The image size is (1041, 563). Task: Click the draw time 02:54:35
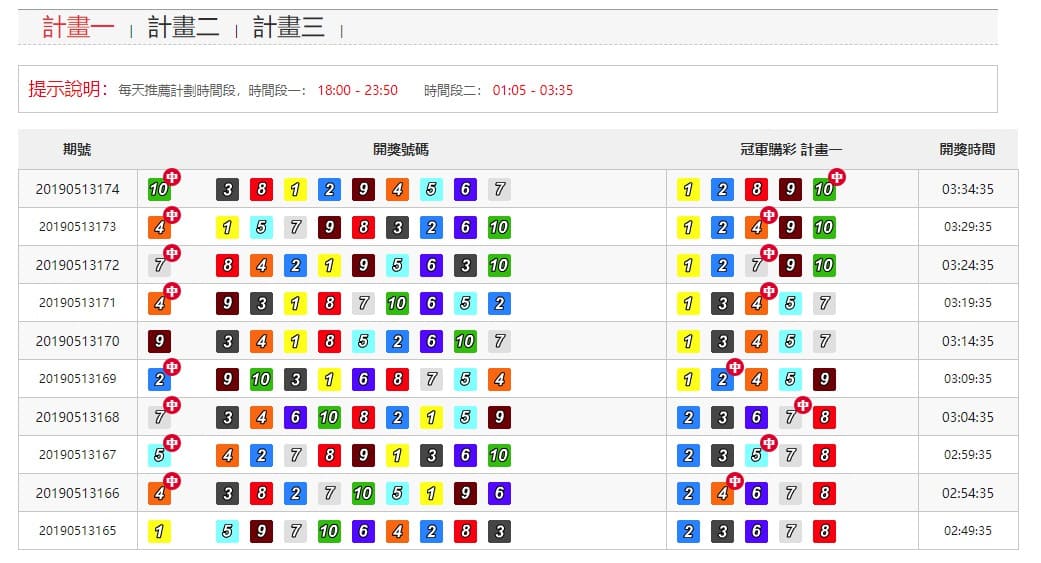click(x=967, y=493)
